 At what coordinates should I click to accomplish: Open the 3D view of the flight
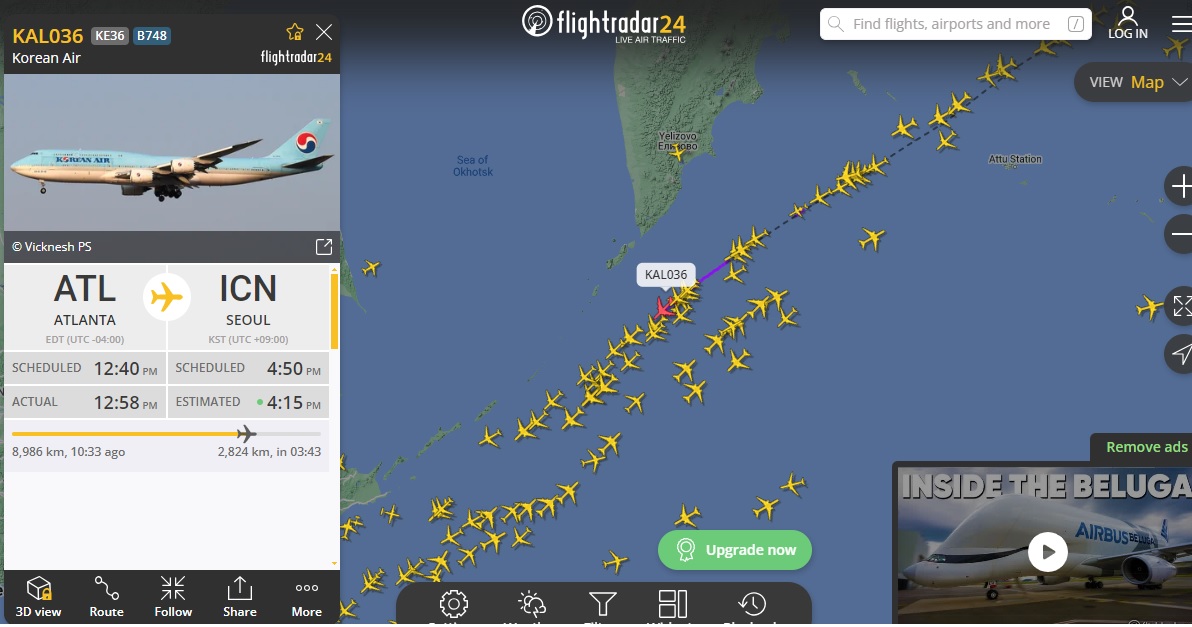click(38, 597)
